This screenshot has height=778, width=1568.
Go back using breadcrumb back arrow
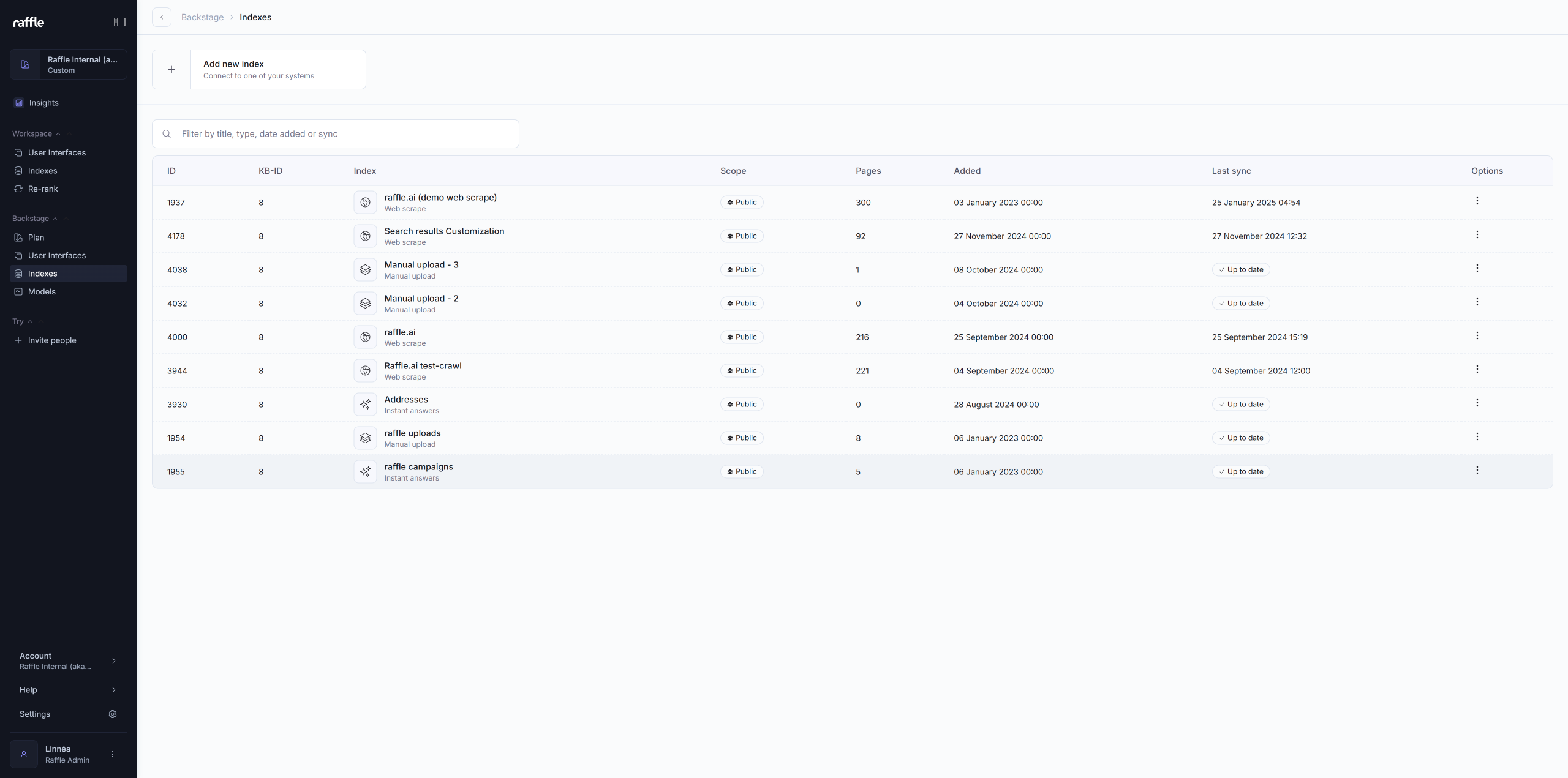pyautogui.click(x=162, y=17)
